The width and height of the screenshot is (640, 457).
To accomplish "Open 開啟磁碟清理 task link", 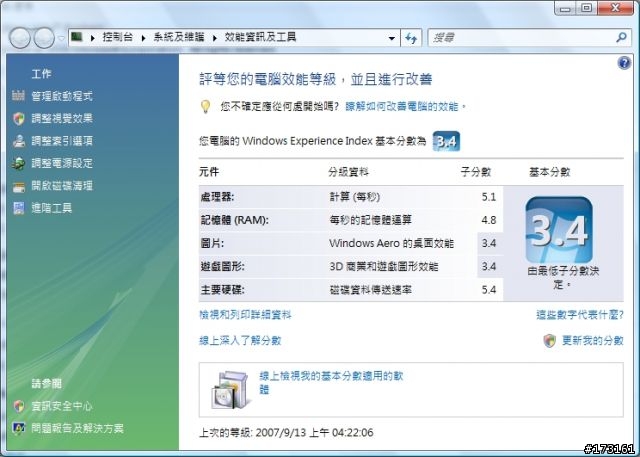I will tap(62, 186).
